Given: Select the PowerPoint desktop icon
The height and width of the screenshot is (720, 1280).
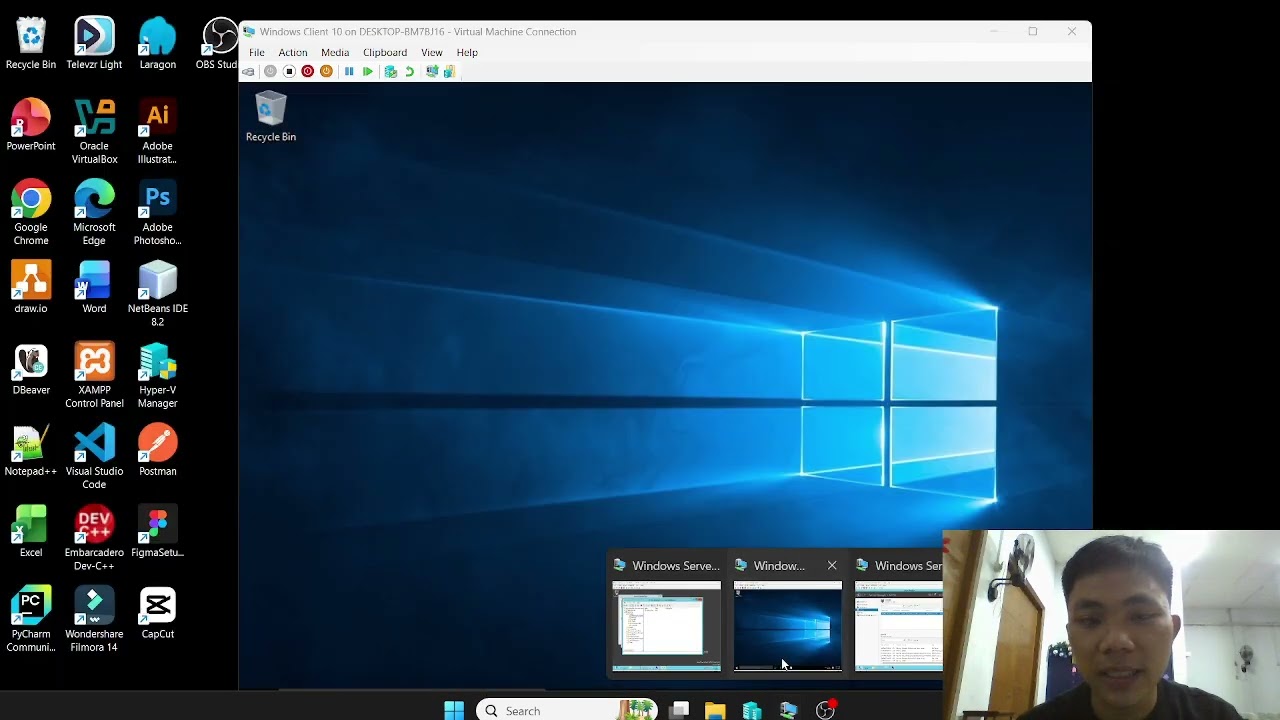Looking at the screenshot, I should [x=31, y=125].
